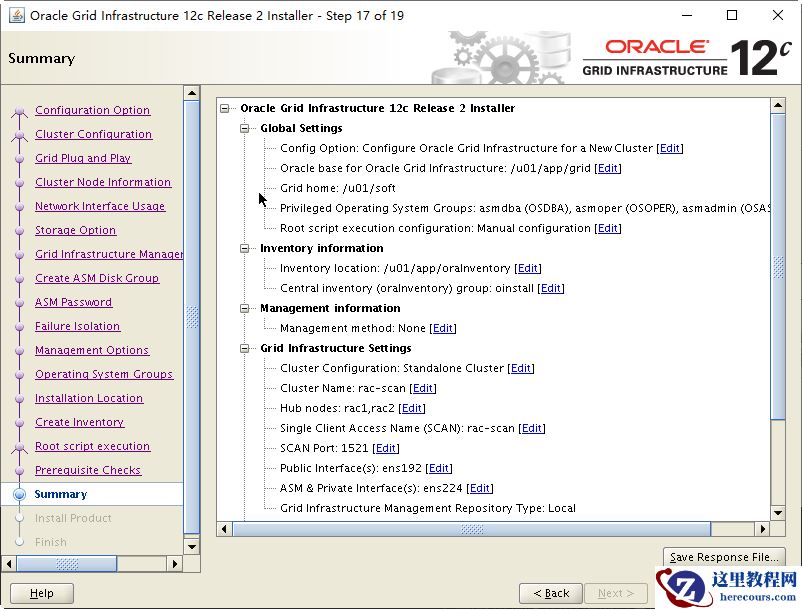Click summary tree scroll left arrow
Screen dimensions: 802x609
tap(224, 529)
